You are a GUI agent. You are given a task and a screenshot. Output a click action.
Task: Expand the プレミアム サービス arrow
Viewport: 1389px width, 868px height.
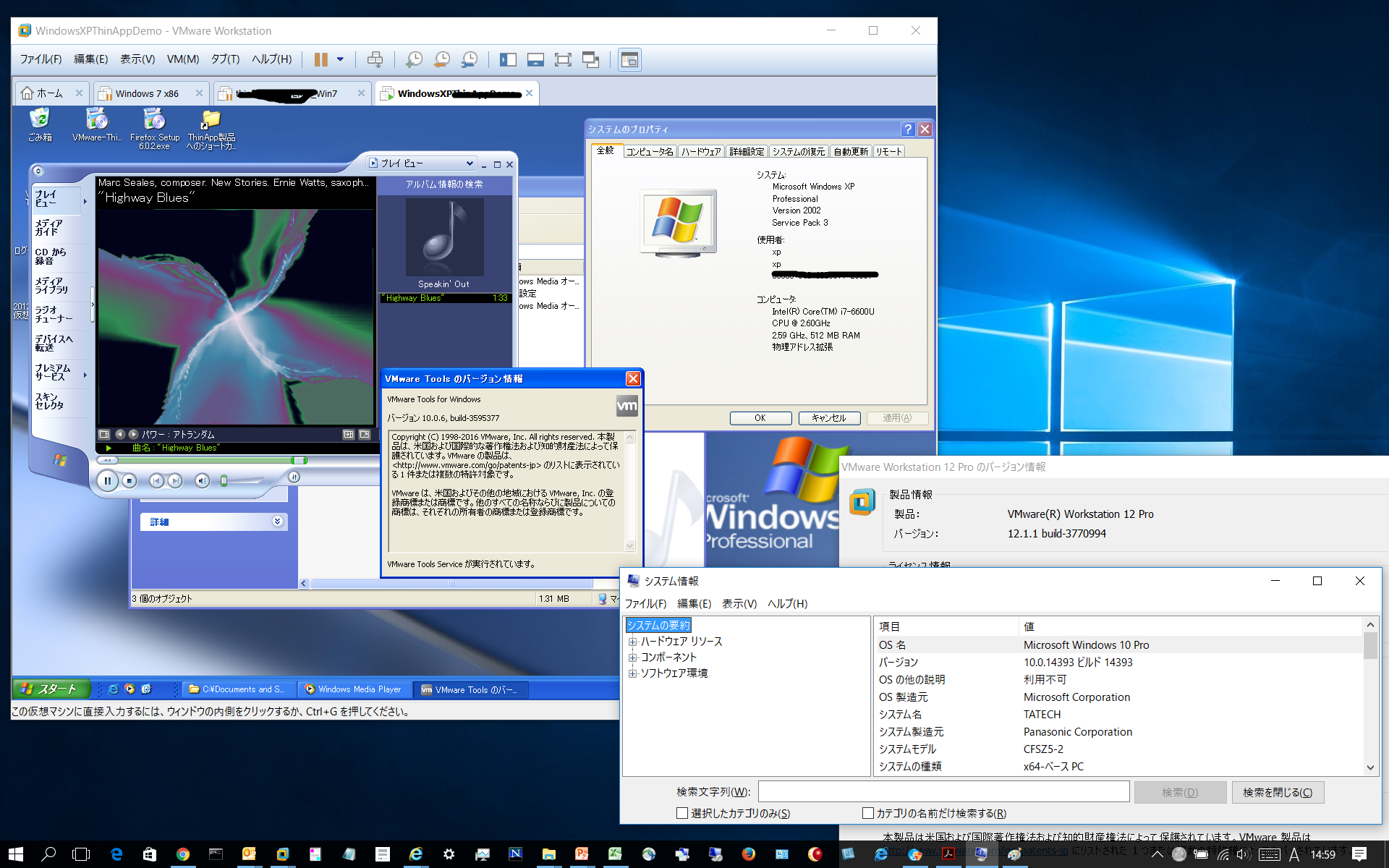pos(85,375)
